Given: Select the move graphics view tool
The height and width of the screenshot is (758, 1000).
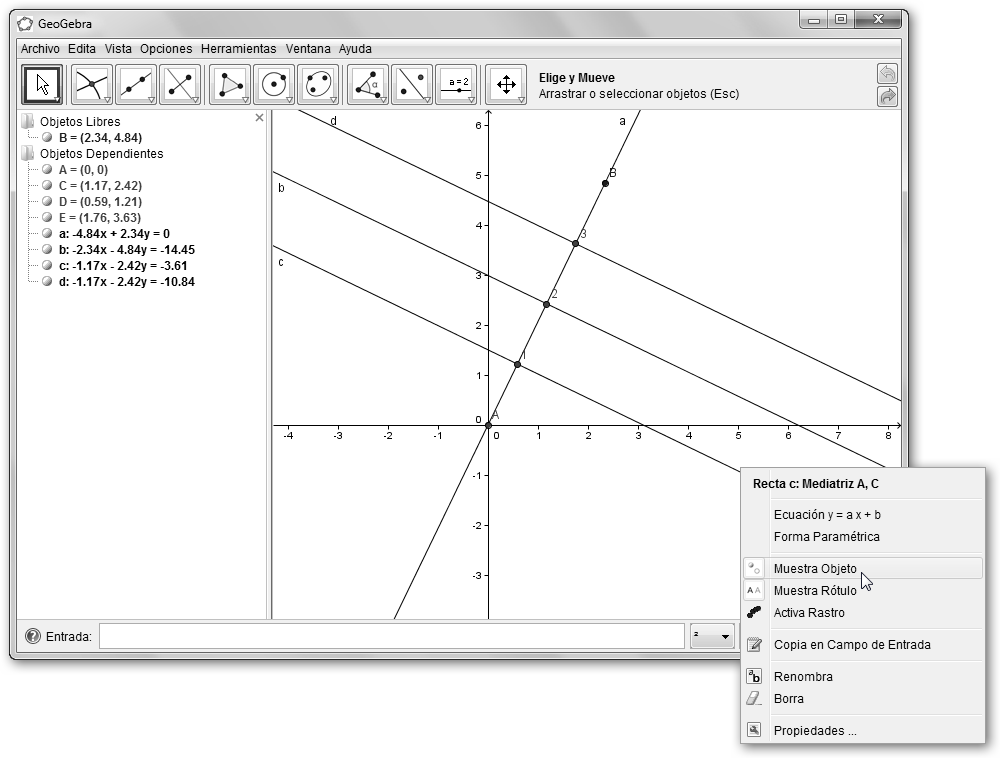Looking at the screenshot, I should coord(505,85).
